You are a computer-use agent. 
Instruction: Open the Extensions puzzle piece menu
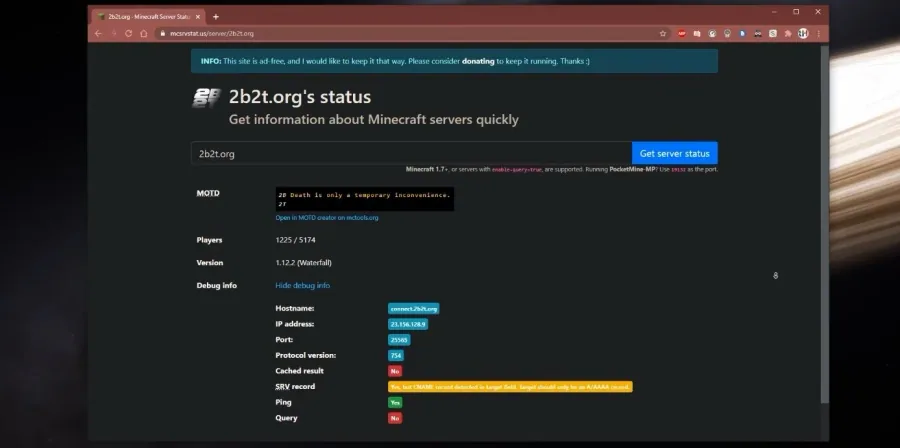tap(788, 33)
